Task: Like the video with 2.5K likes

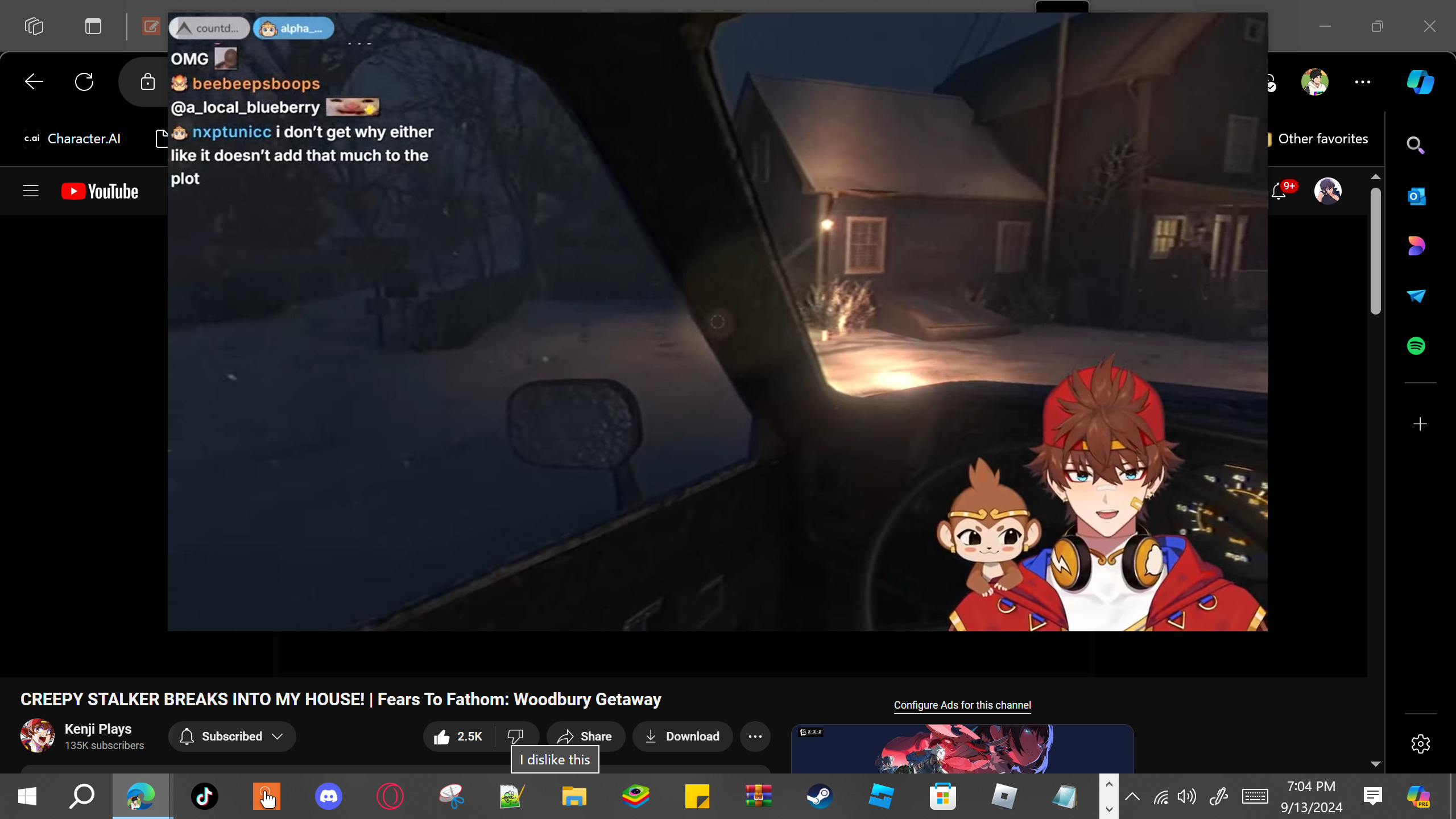Action: pyautogui.click(x=458, y=737)
